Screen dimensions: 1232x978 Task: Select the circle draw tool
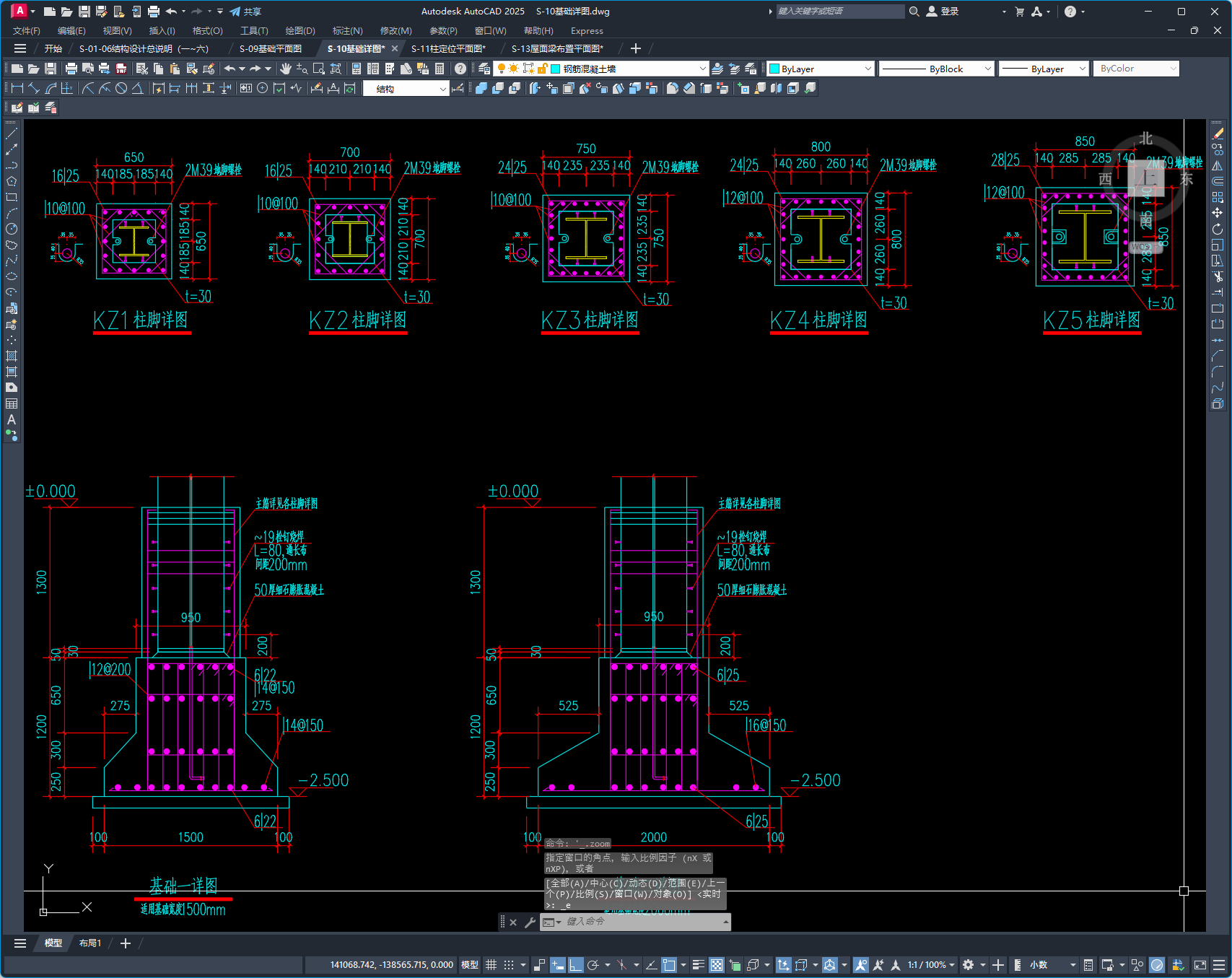coord(12,229)
